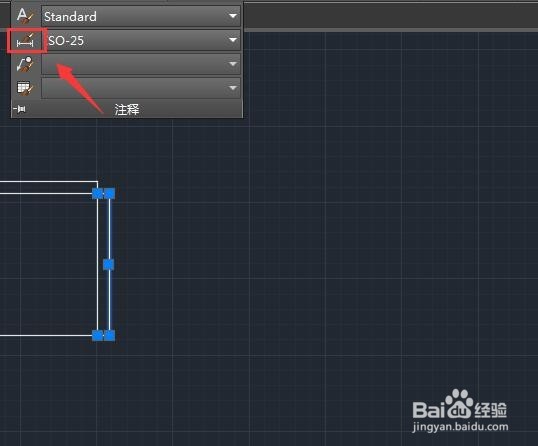Select the middle grip of the selected line

point(109,265)
